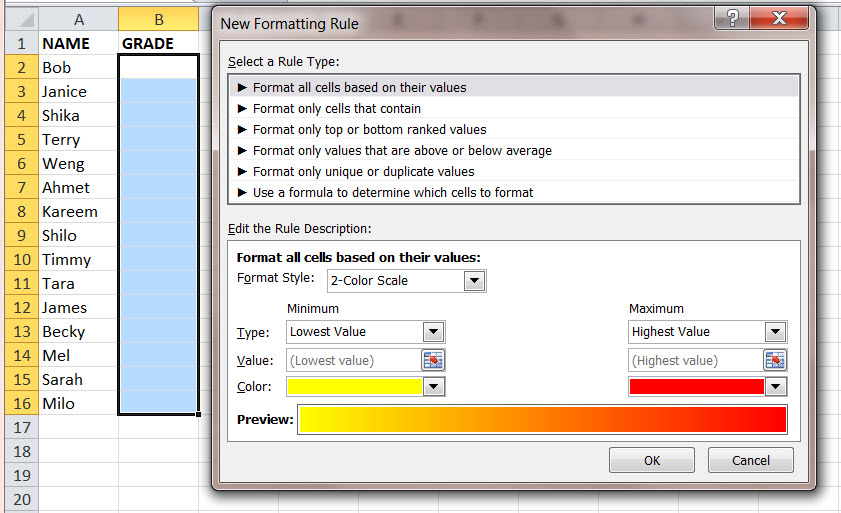841x513 pixels.
Task: Click the OK button
Action: [x=652, y=460]
